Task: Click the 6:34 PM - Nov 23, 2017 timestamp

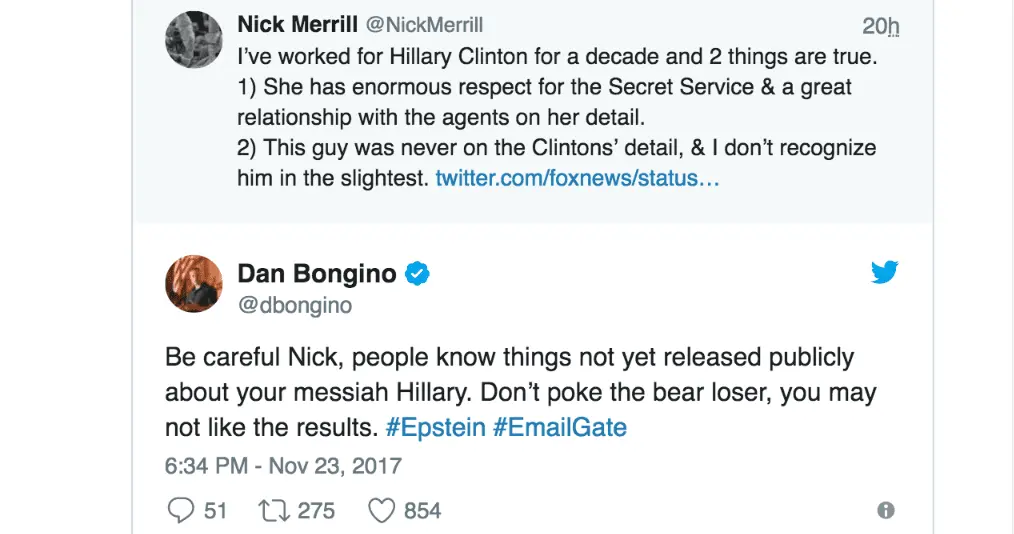Action: 283,465
